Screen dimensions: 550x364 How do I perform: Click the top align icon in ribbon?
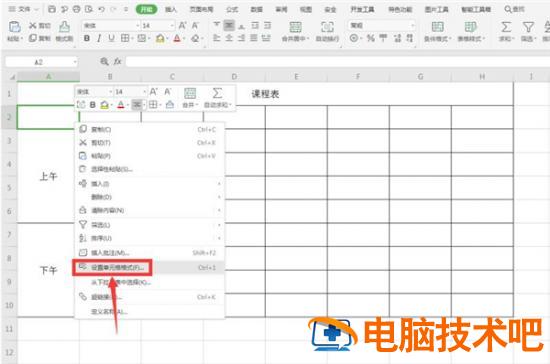(216, 25)
